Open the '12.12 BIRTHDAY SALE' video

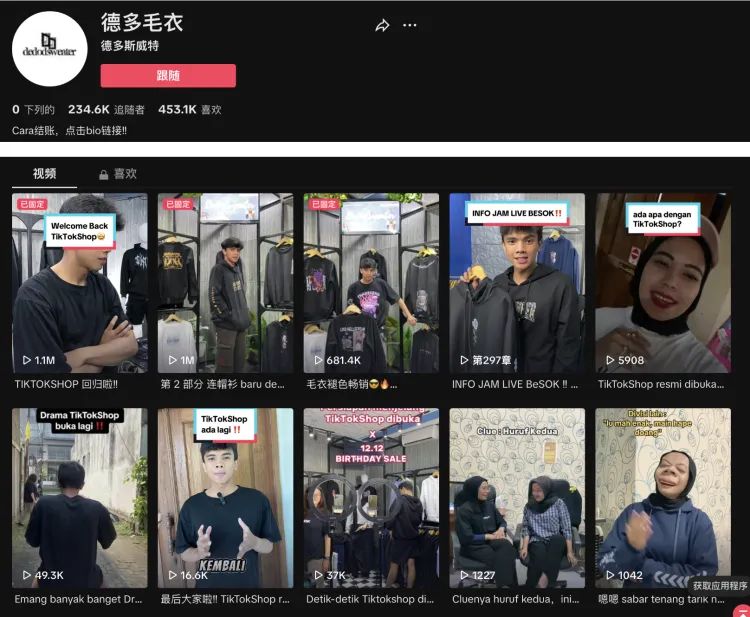371,498
